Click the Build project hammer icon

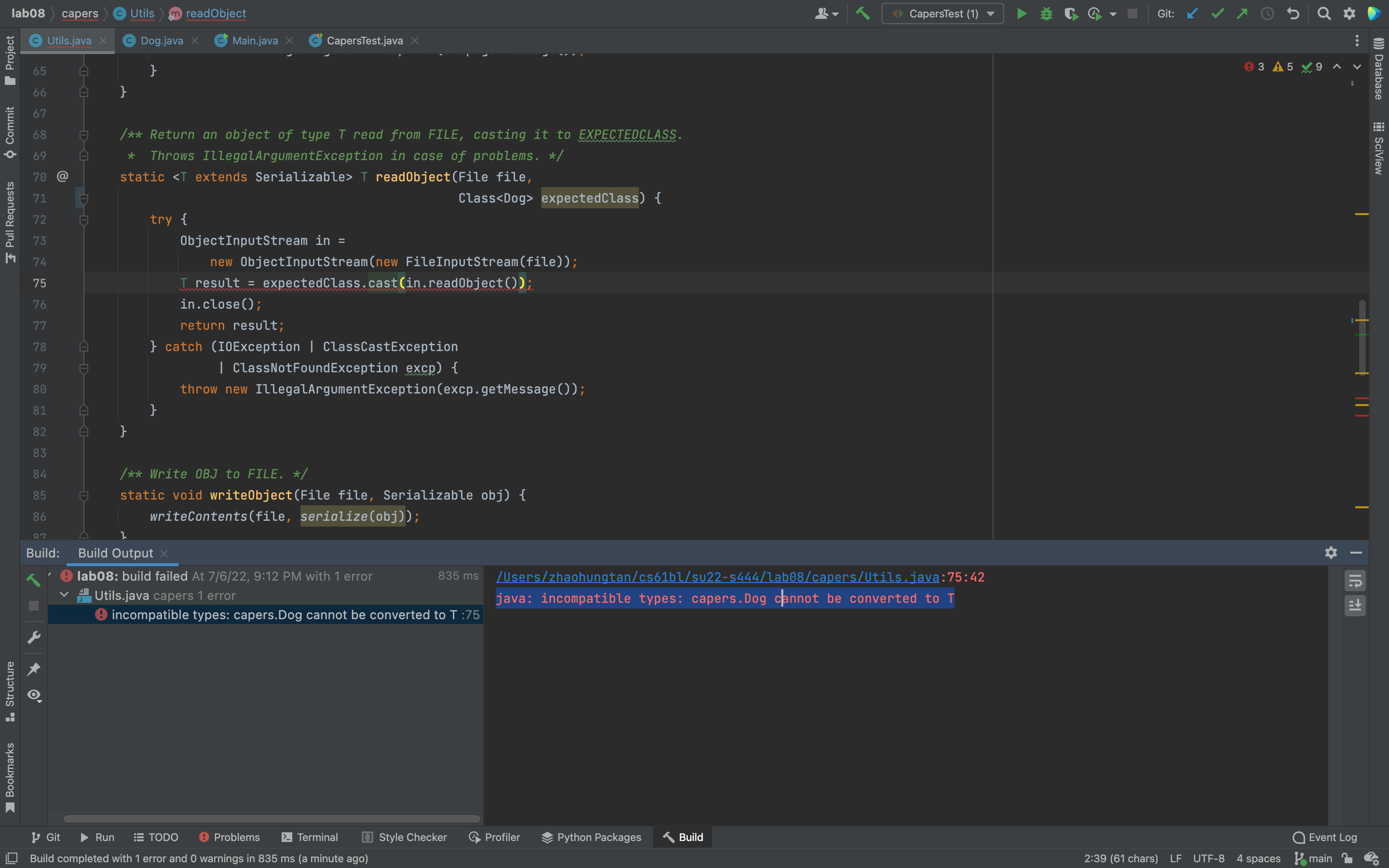point(863,14)
